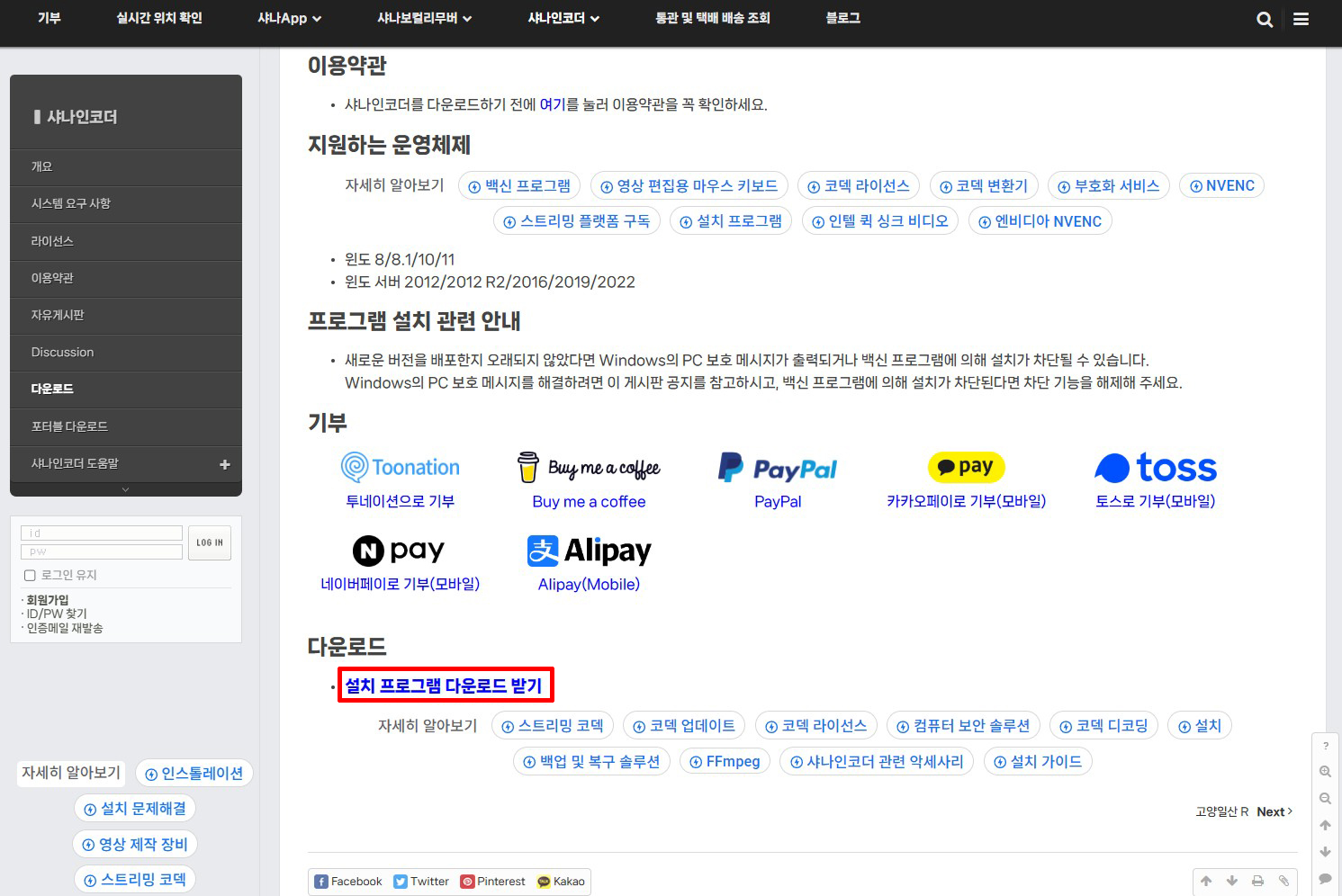Click the speech bubble comment icon
The height and width of the screenshot is (896, 1342).
click(1326, 878)
